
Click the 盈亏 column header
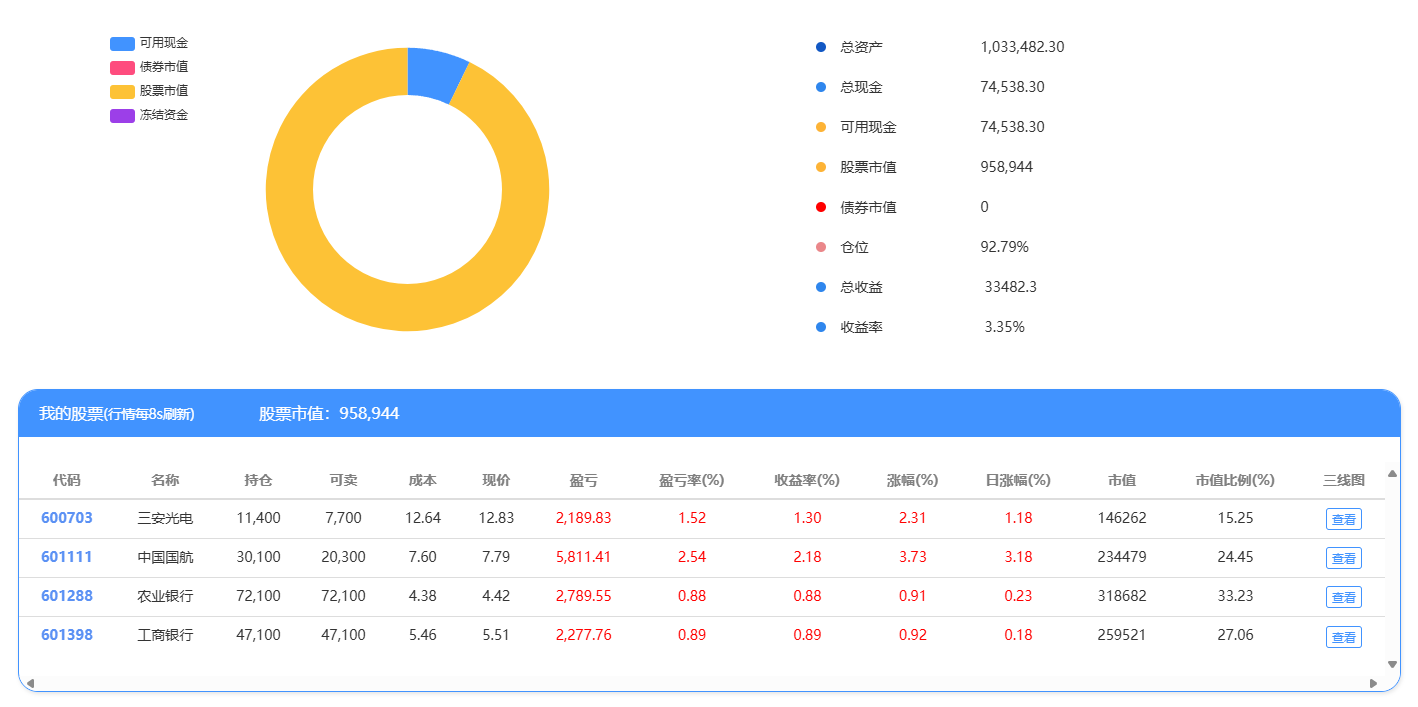(x=583, y=480)
